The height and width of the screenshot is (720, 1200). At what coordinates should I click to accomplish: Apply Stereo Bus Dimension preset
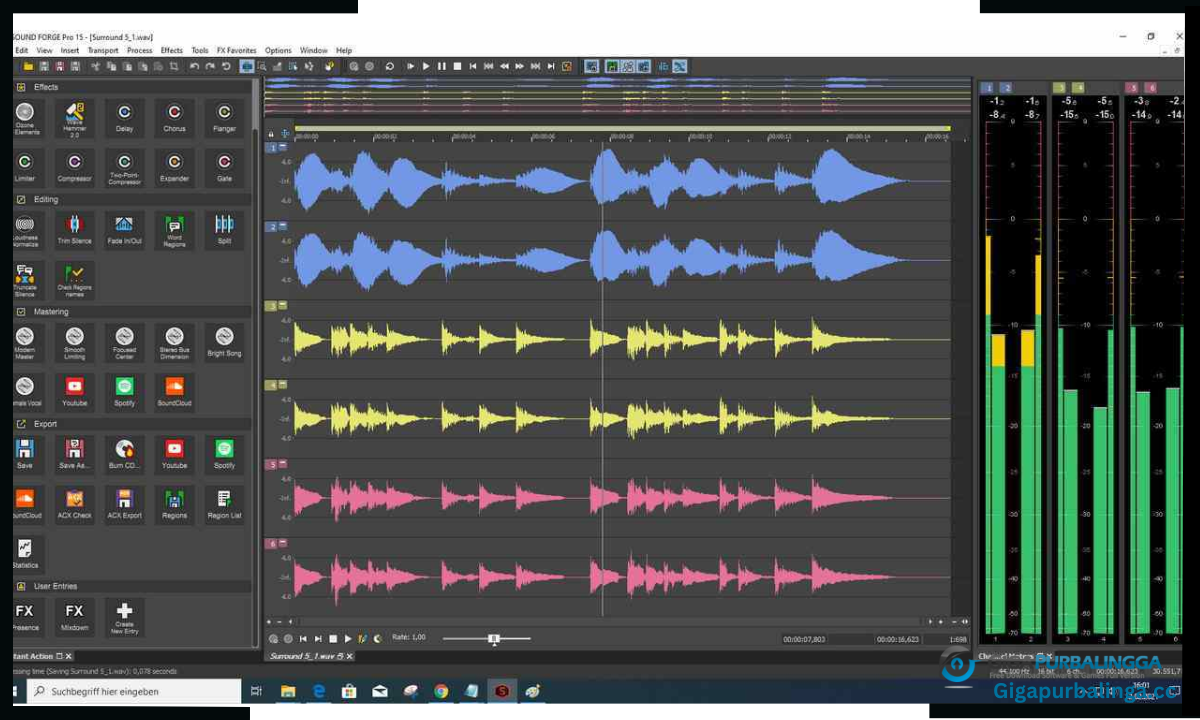pos(174,342)
